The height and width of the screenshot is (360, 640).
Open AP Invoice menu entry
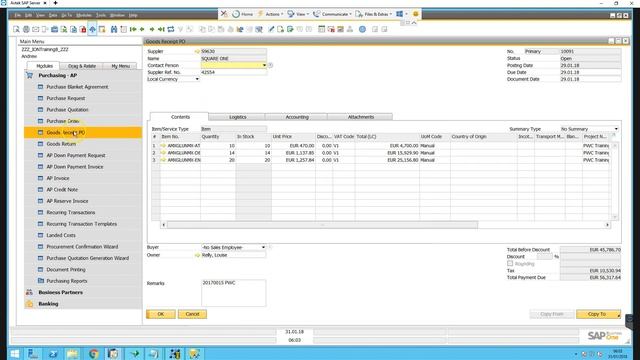point(58,178)
